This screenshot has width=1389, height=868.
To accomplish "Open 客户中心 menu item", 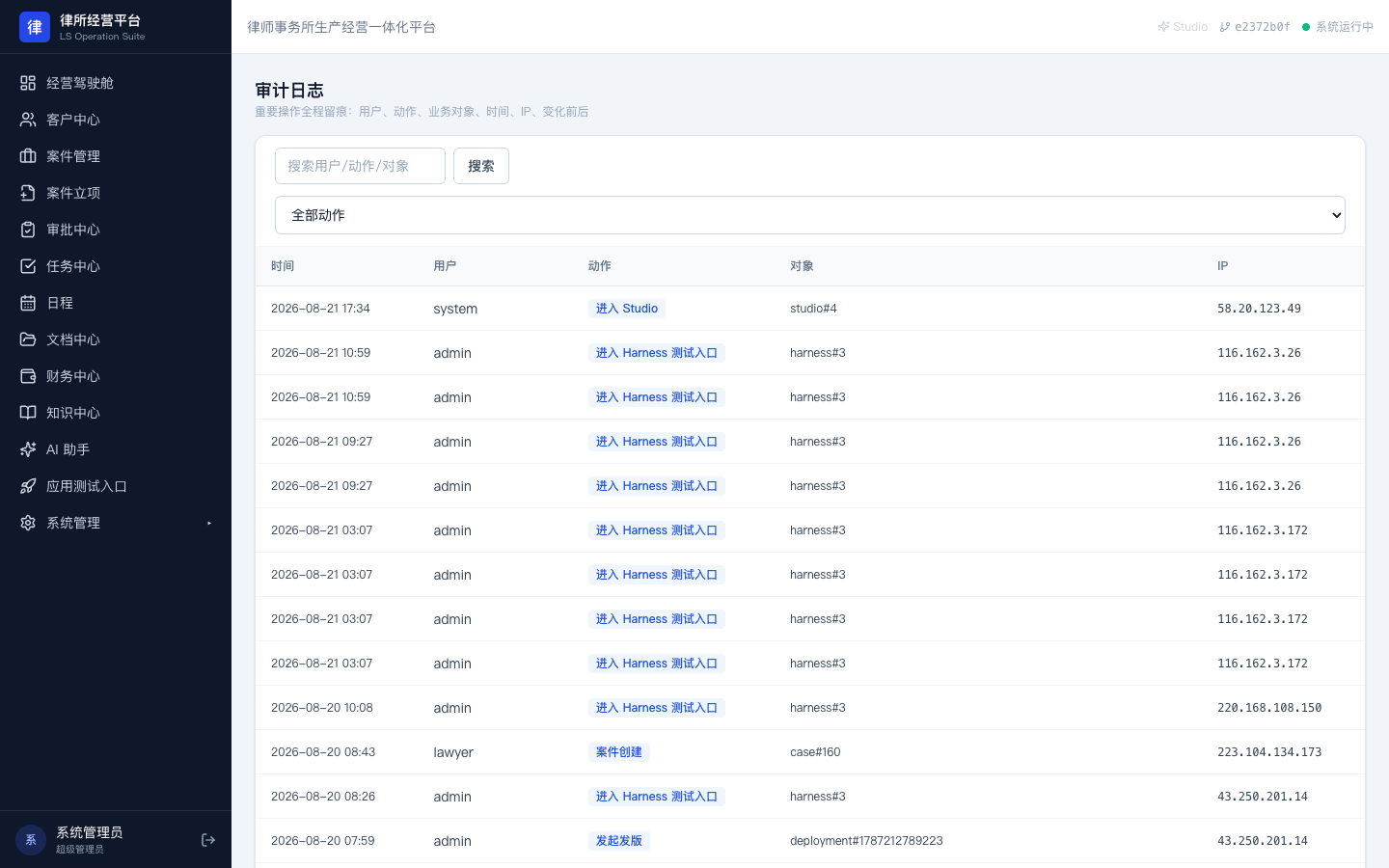I will pos(116,120).
